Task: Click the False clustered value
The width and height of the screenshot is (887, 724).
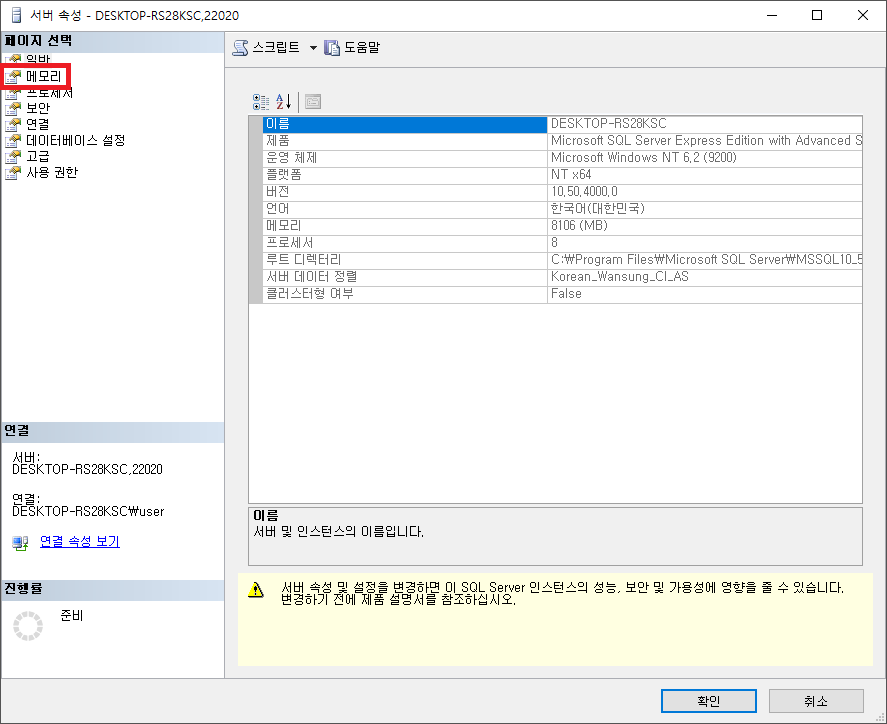Action: click(566, 293)
